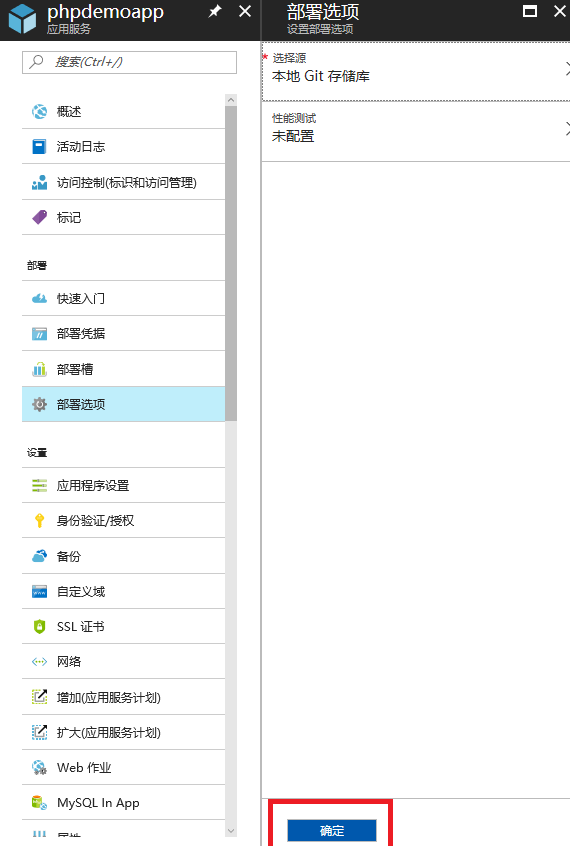The image size is (570, 846).
Task: Click the magnifier search icon
Action: pos(36,62)
